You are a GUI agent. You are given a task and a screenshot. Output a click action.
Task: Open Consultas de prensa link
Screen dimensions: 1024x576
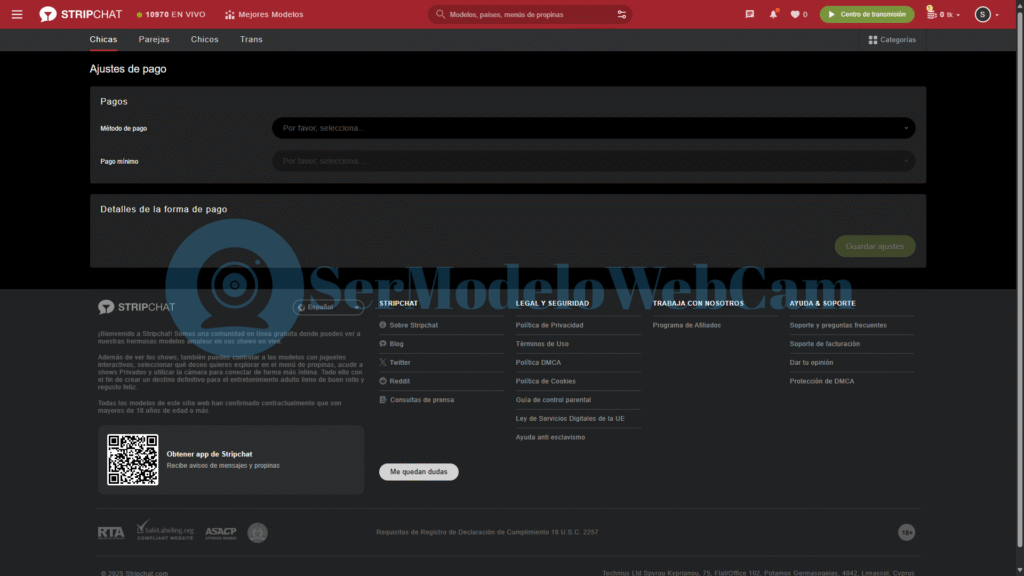click(422, 400)
